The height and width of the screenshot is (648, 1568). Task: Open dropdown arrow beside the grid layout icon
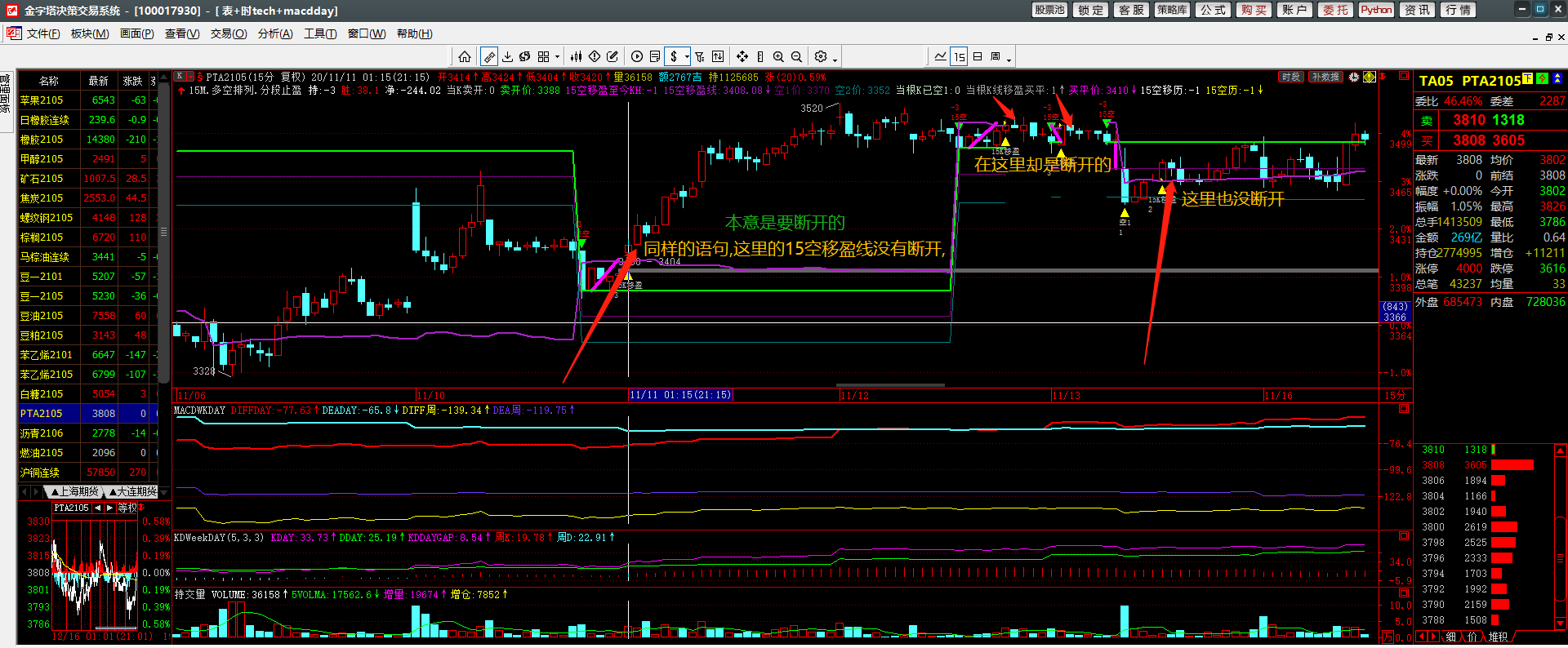[x=558, y=57]
